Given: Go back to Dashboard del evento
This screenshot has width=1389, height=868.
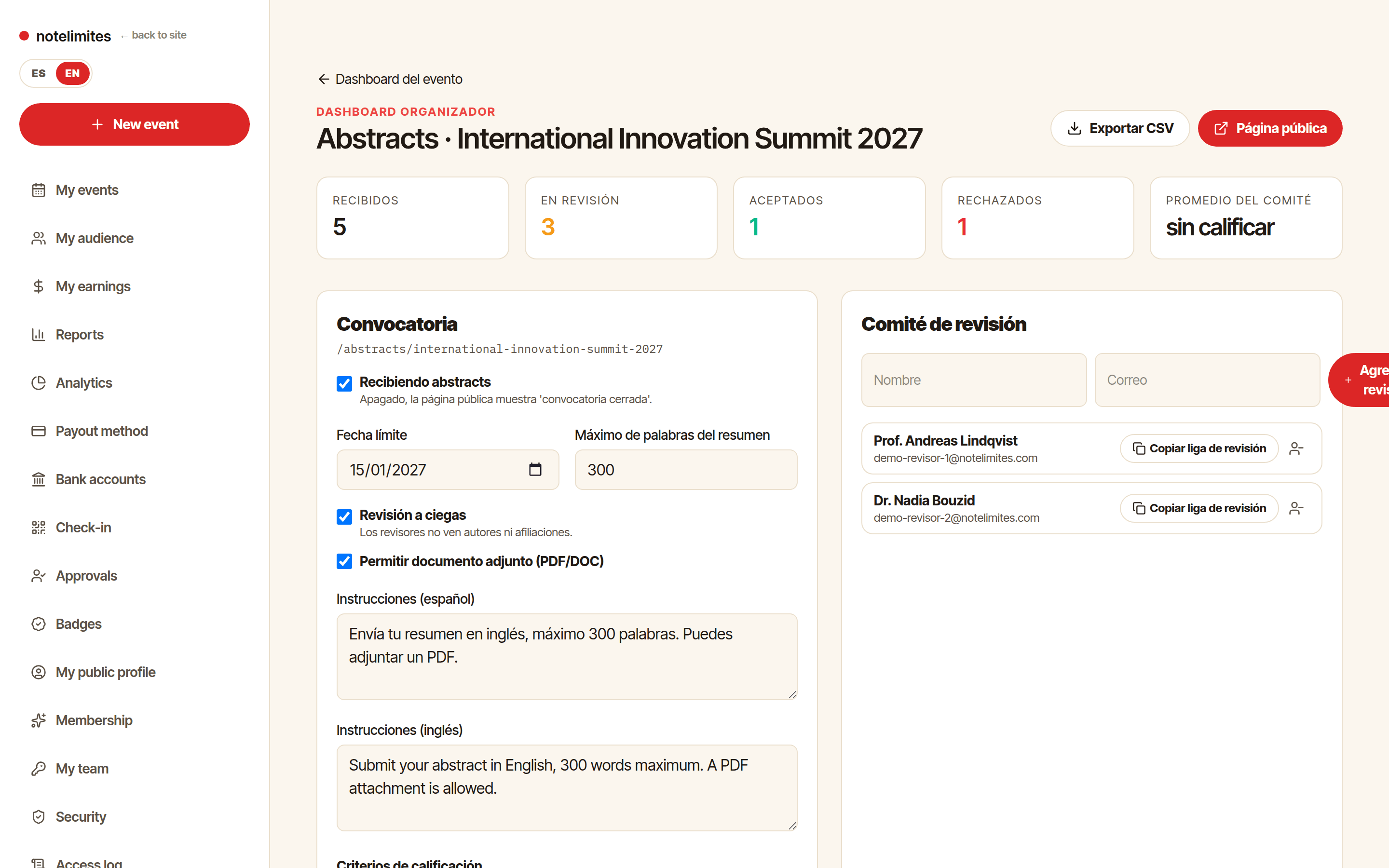Looking at the screenshot, I should (390, 79).
